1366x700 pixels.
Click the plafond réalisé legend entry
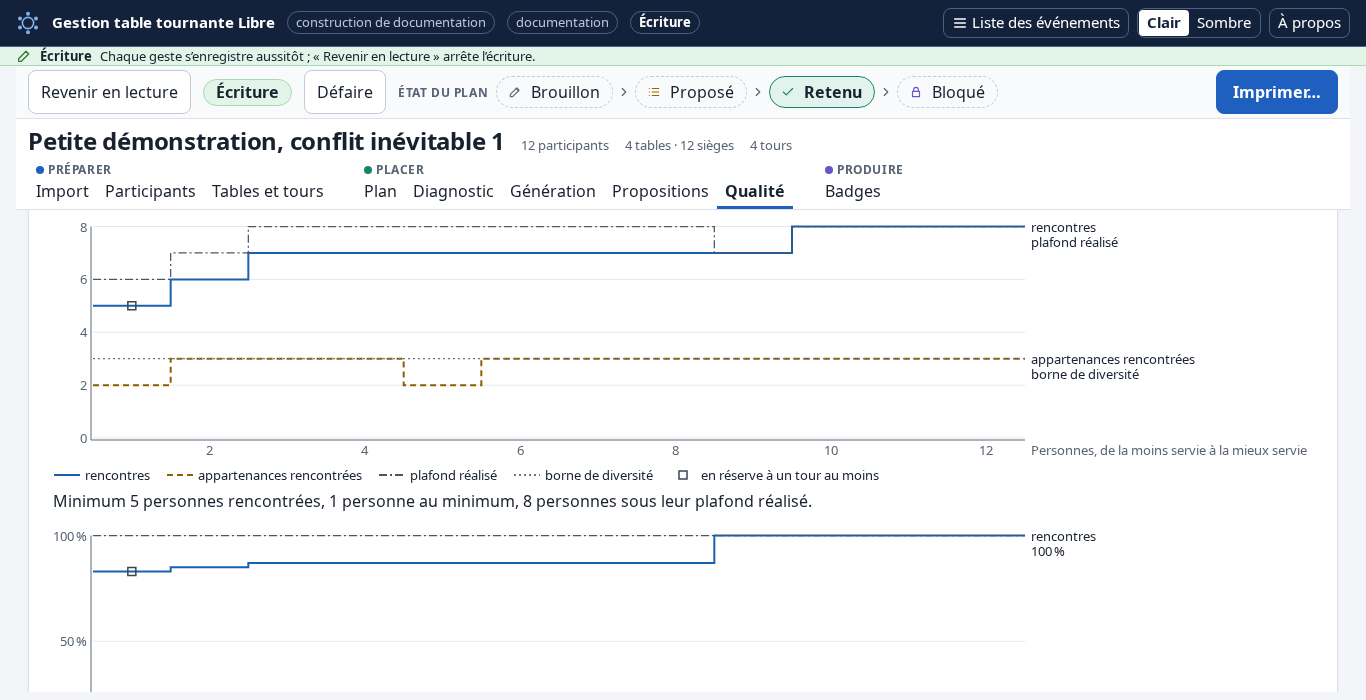pyautogui.click(x=438, y=475)
